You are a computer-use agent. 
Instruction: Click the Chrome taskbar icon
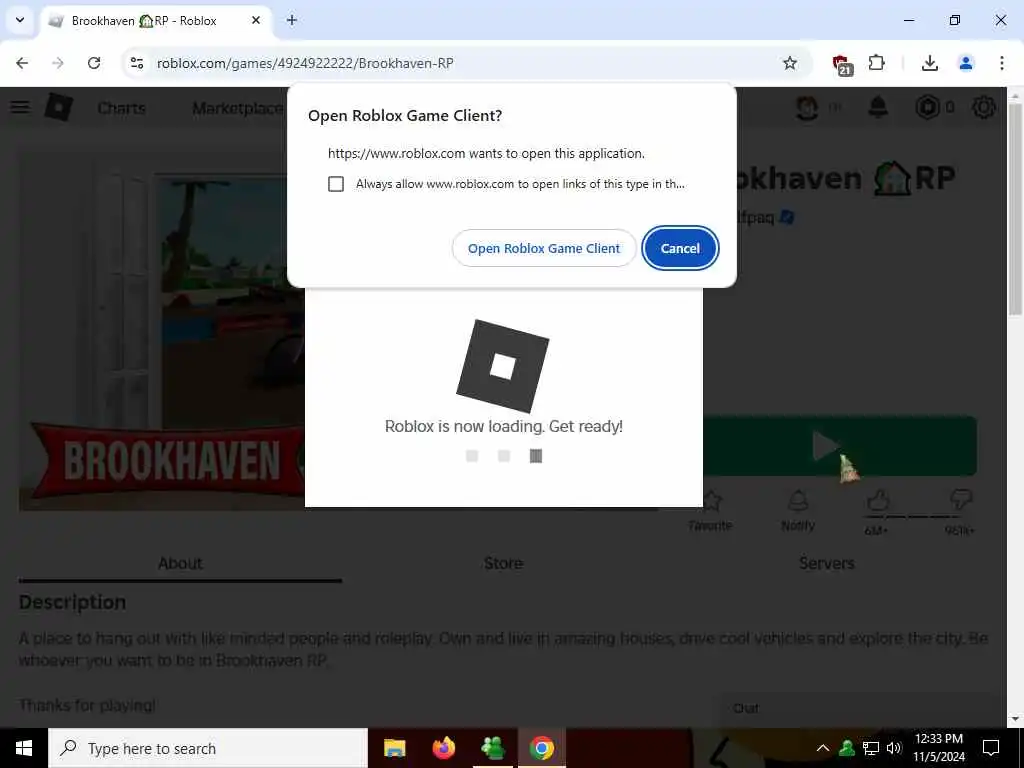541,748
